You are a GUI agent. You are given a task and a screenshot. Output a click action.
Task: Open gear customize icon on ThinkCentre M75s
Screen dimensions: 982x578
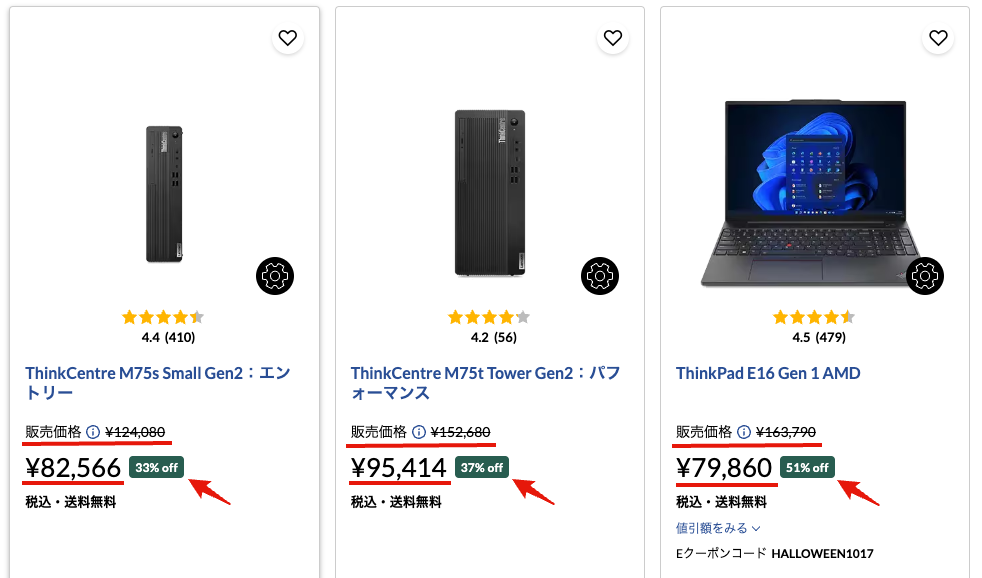[x=274, y=276]
